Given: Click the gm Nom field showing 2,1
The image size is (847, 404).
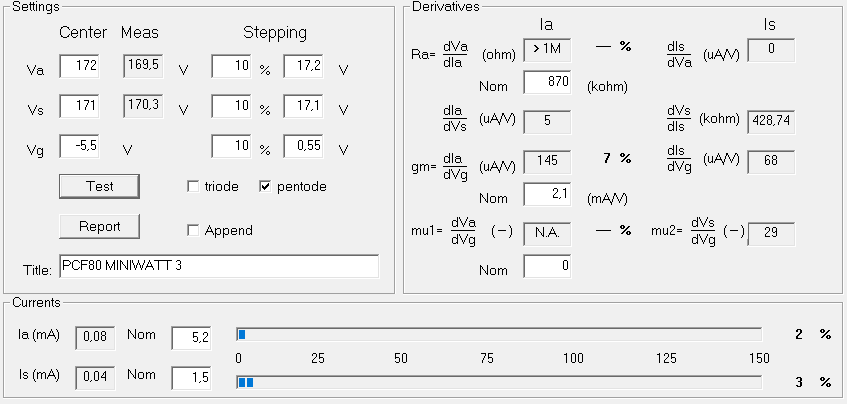Looking at the screenshot, I should coord(547,194).
